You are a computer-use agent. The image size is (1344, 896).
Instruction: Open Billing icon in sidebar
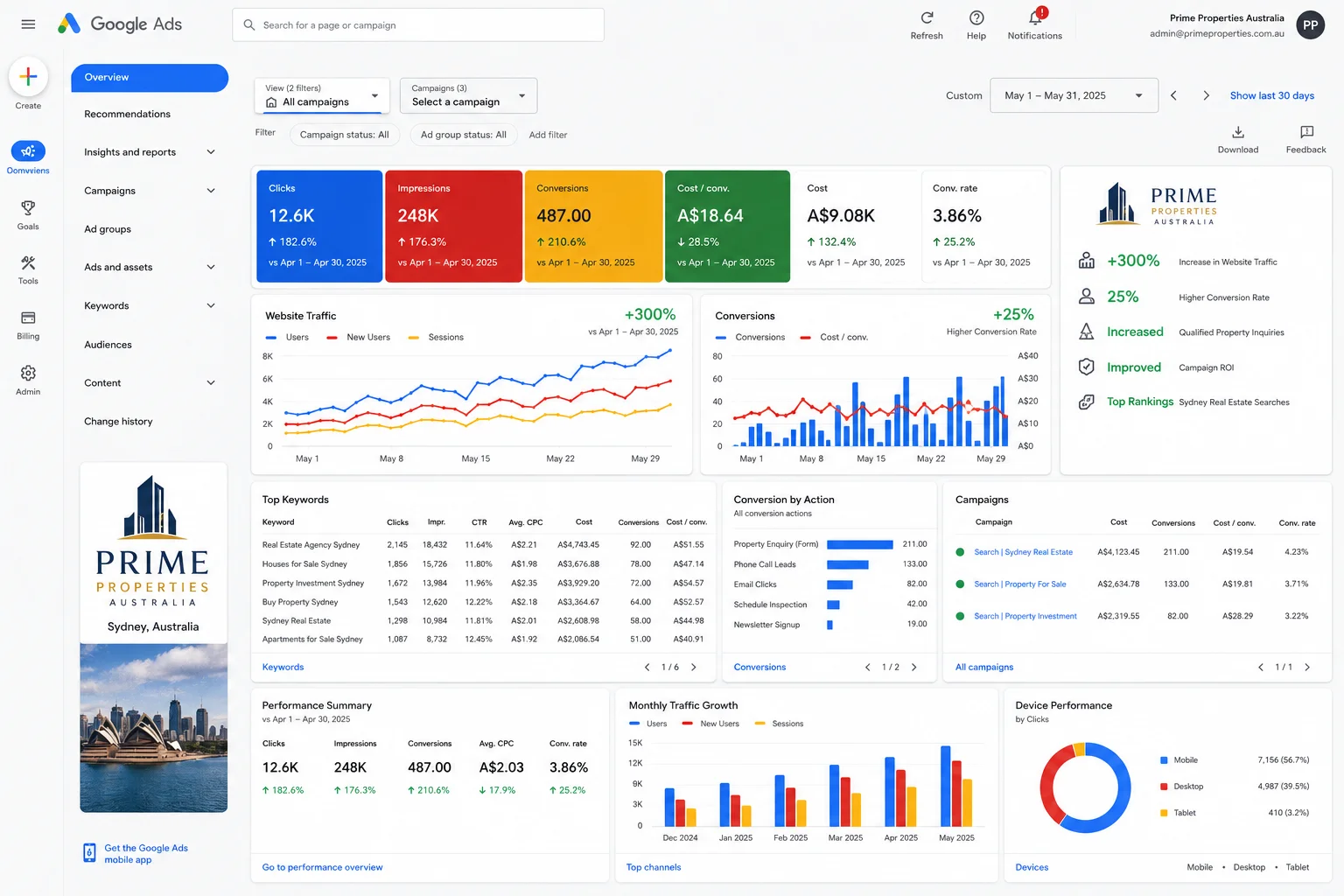[x=28, y=318]
